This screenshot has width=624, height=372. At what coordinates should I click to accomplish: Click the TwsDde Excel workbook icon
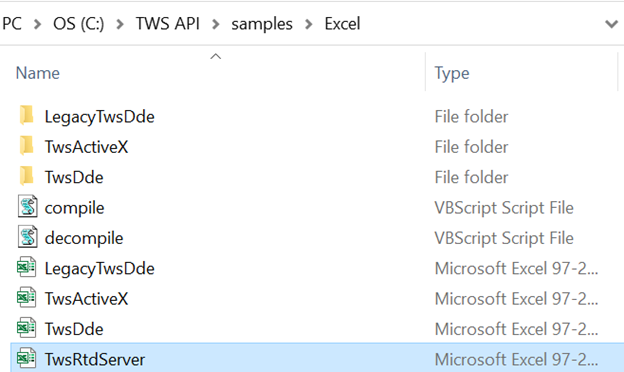[27, 328]
